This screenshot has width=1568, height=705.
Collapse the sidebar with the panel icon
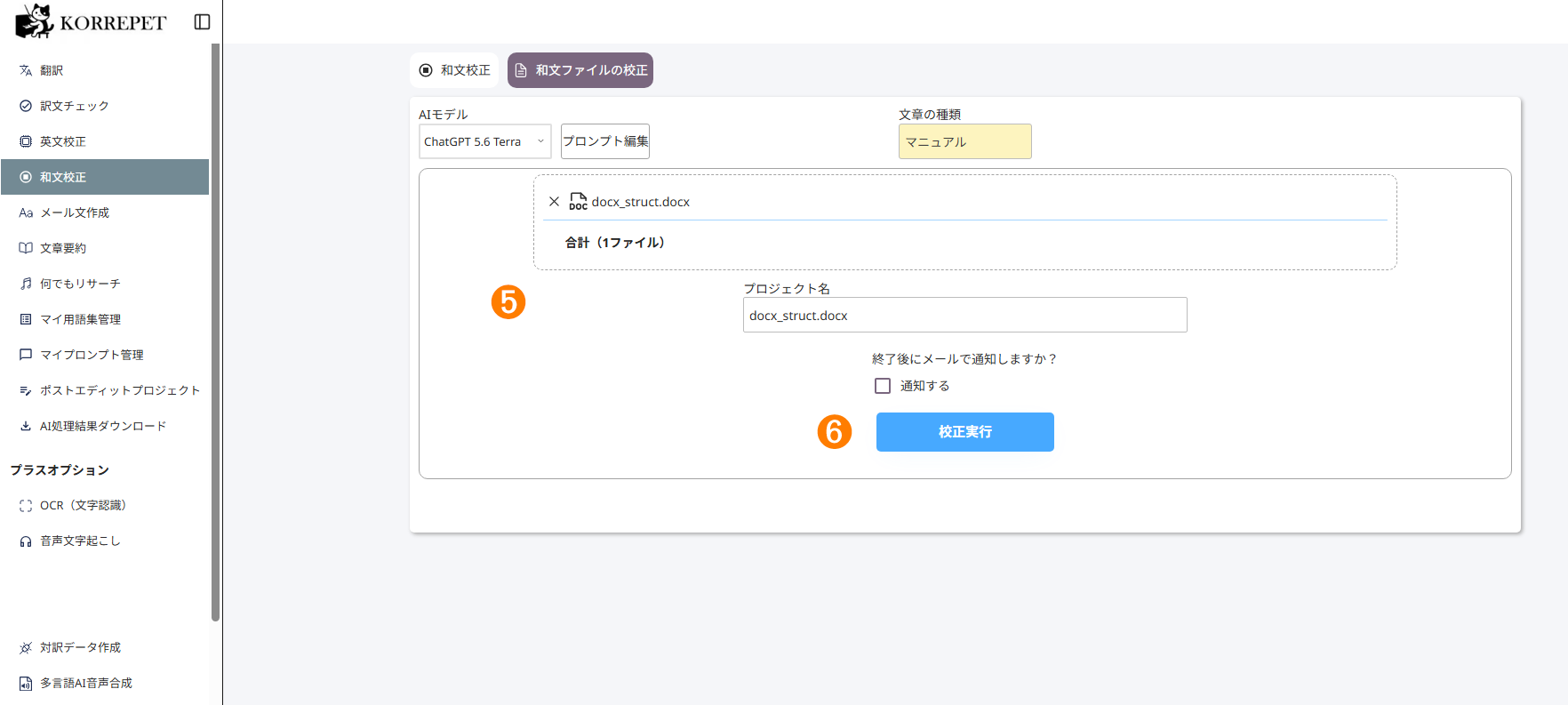(x=202, y=22)
